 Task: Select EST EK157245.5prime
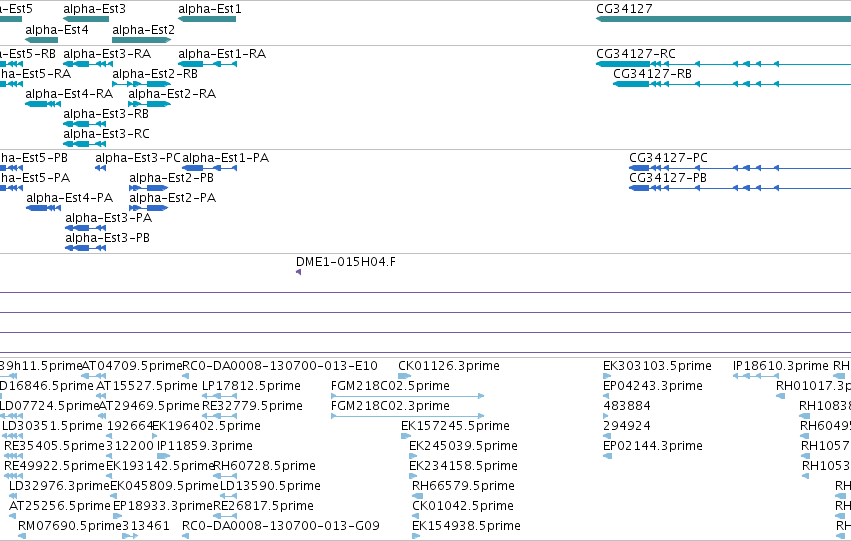pos(455,426)
